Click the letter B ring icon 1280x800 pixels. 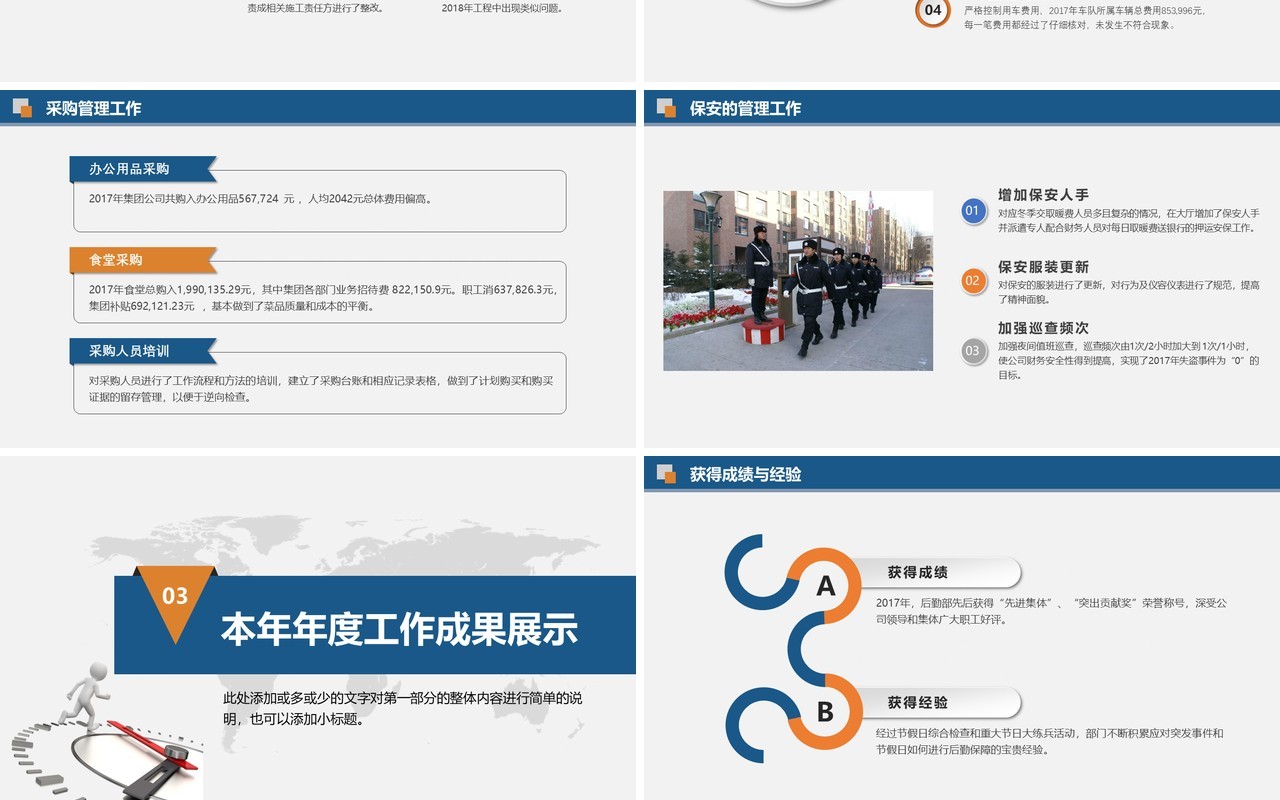826,711
